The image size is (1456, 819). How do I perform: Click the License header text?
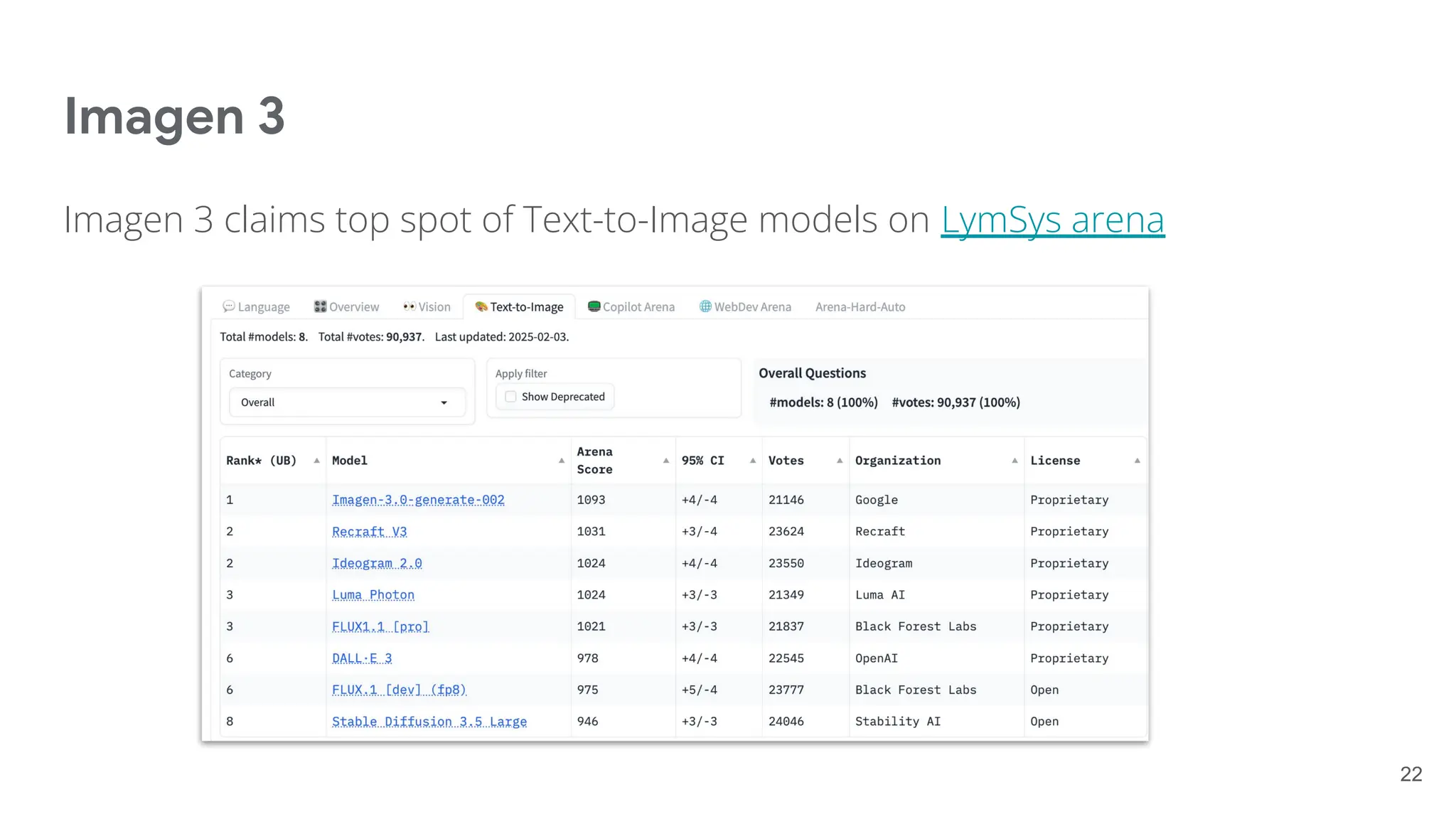(x=1055, y=461)
